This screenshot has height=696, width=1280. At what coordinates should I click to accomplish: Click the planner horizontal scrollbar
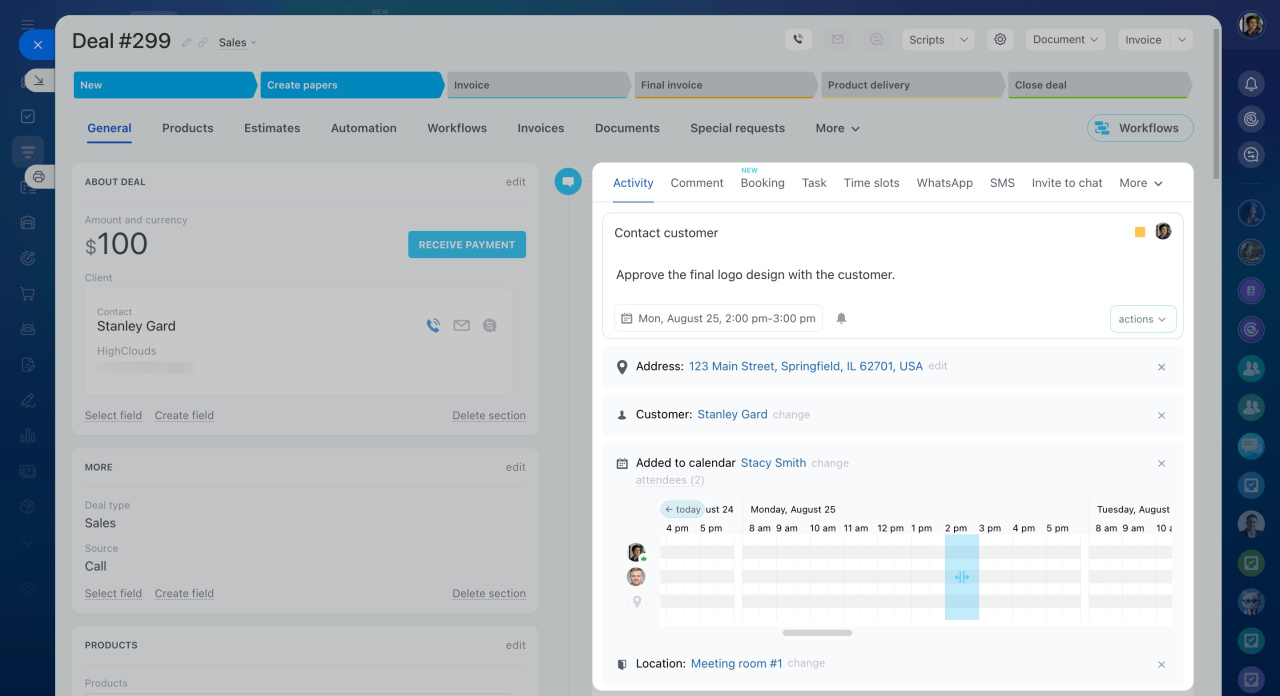tap(817, 633)
